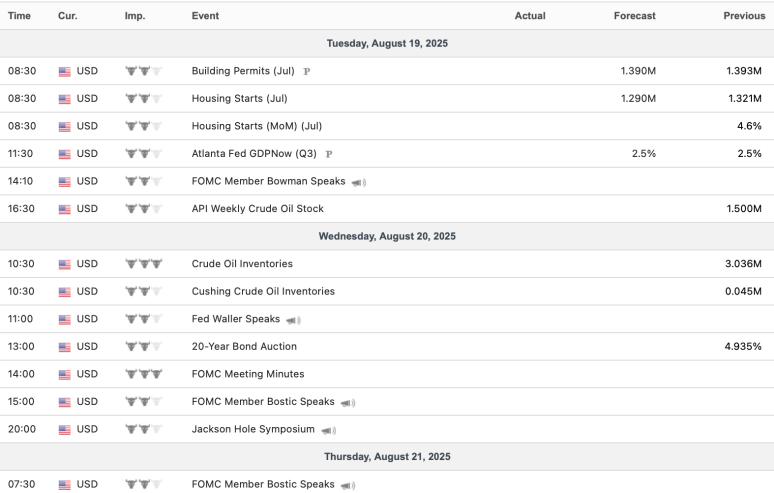The height and width of the screenshot is (493, 774).
Task: Click the Imp. column header
Action: click(134, 16)
